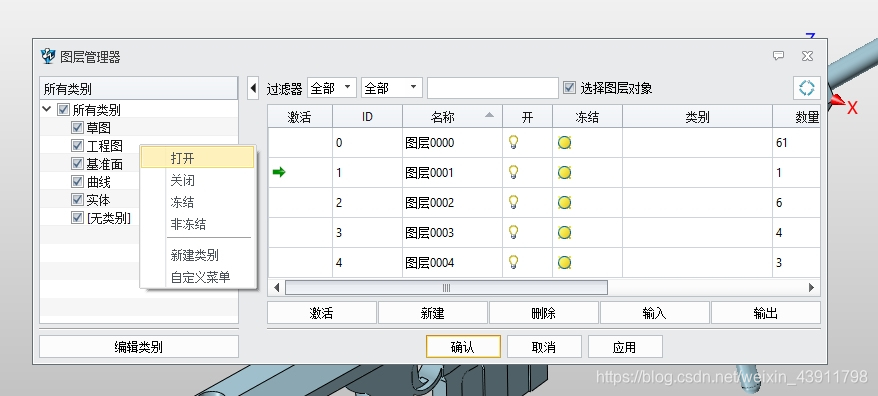Click the freeze circle icon for 图层0003
This screenshot has width=878, height=396.
(564, 232)
